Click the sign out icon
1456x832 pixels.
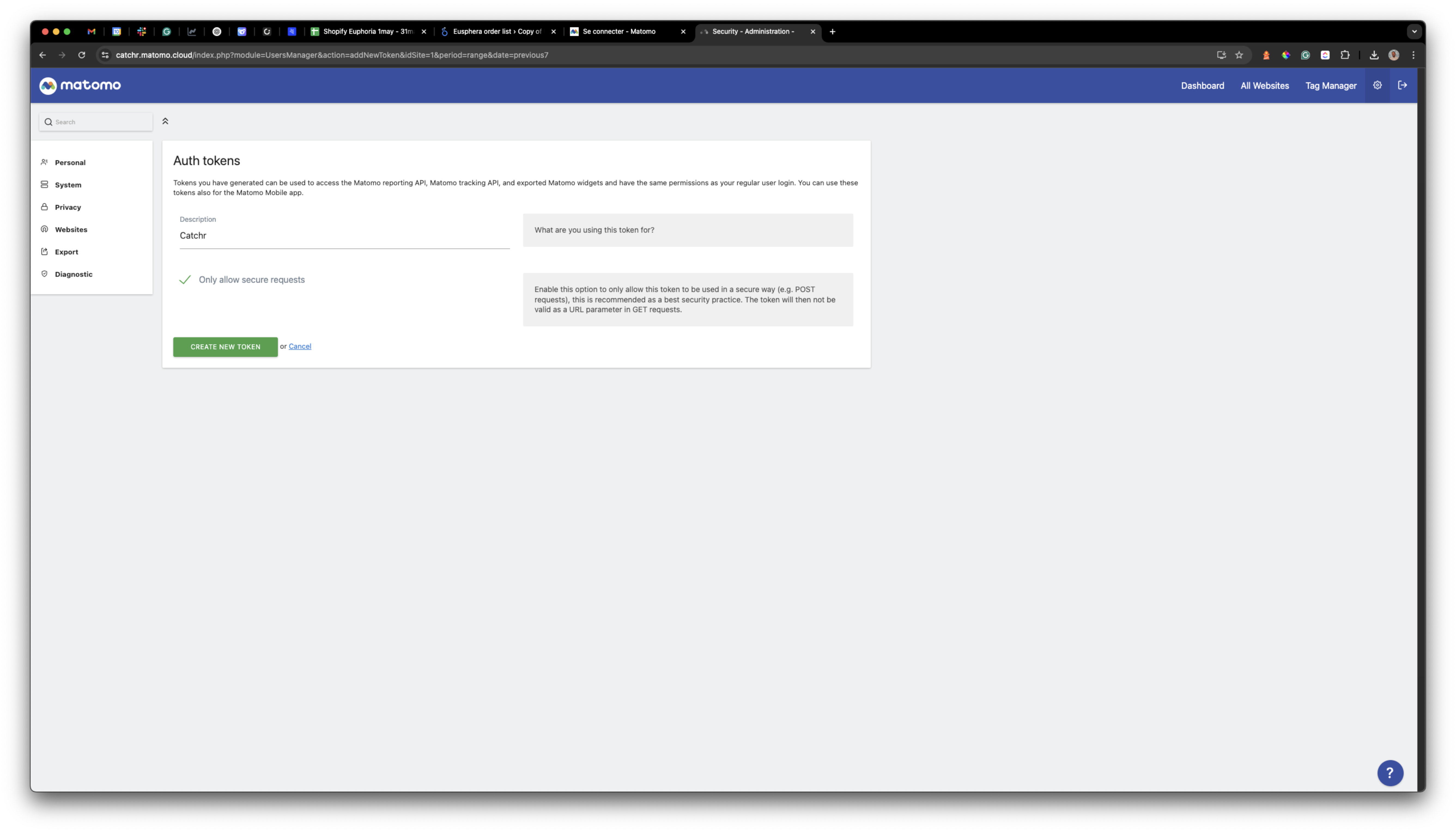tap(1402, 85)
